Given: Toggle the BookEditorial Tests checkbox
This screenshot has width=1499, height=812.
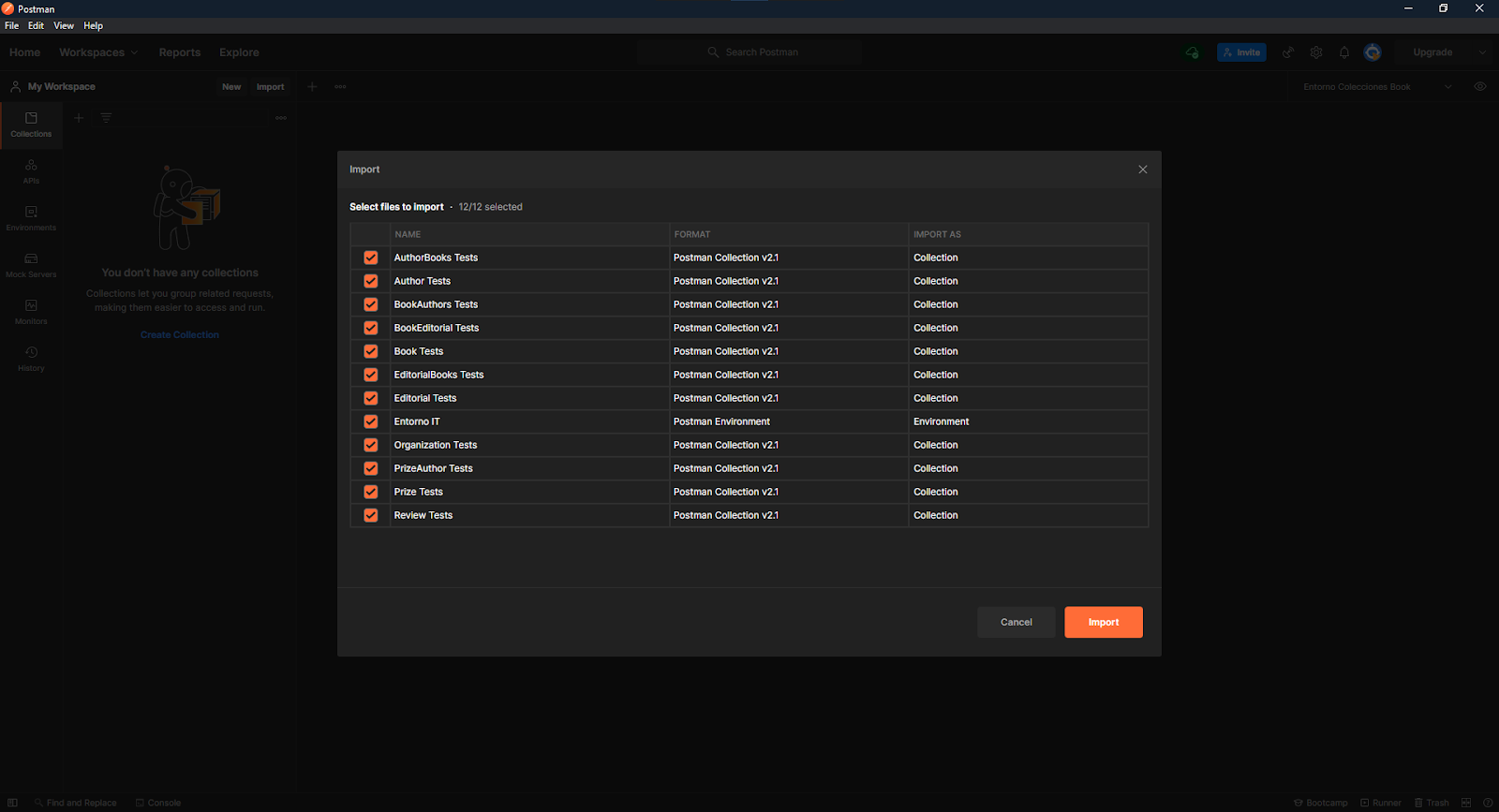Looking at the screenshot, I should [x=371, y=328].
